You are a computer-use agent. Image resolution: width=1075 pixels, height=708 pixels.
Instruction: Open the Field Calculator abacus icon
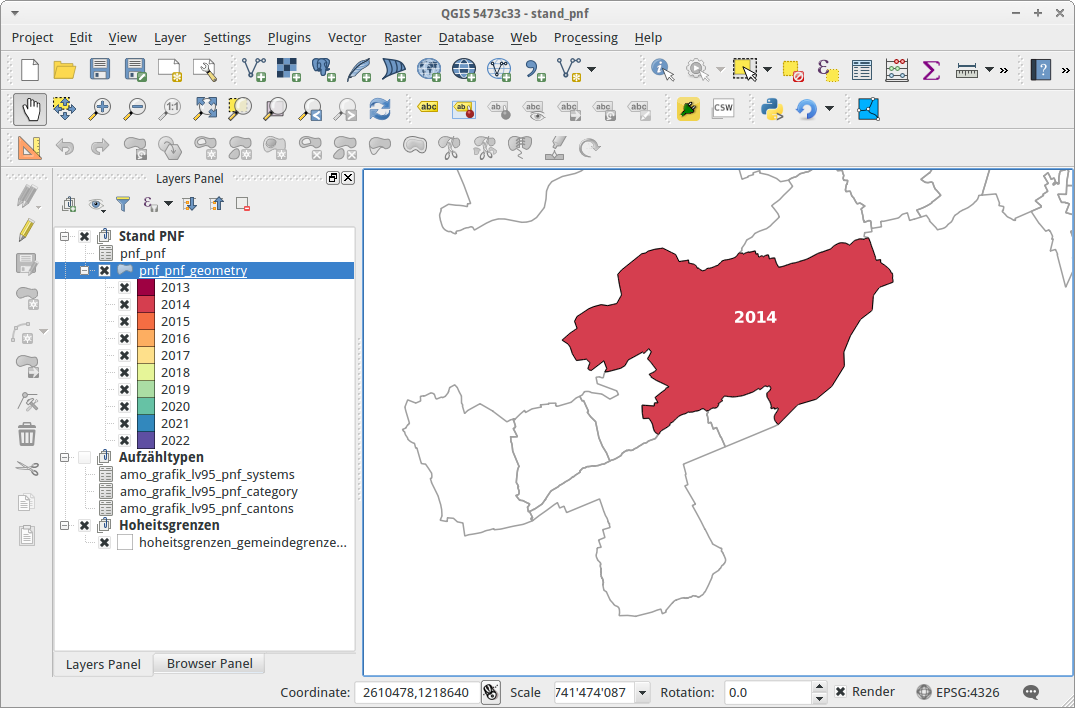coord(897,70)
